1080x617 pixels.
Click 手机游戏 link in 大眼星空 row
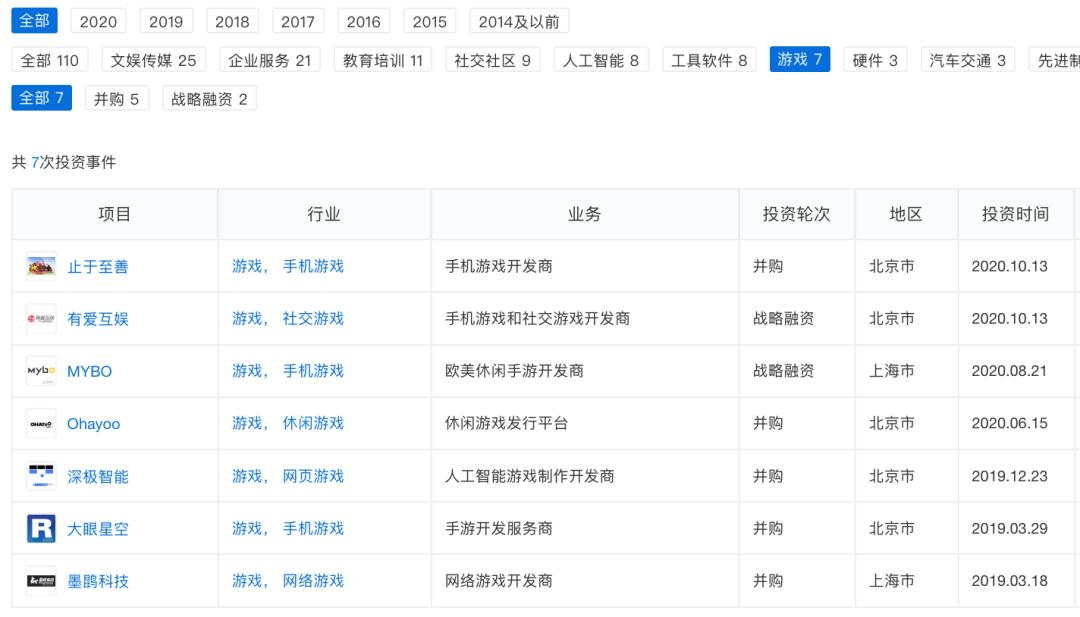[313, 529]
